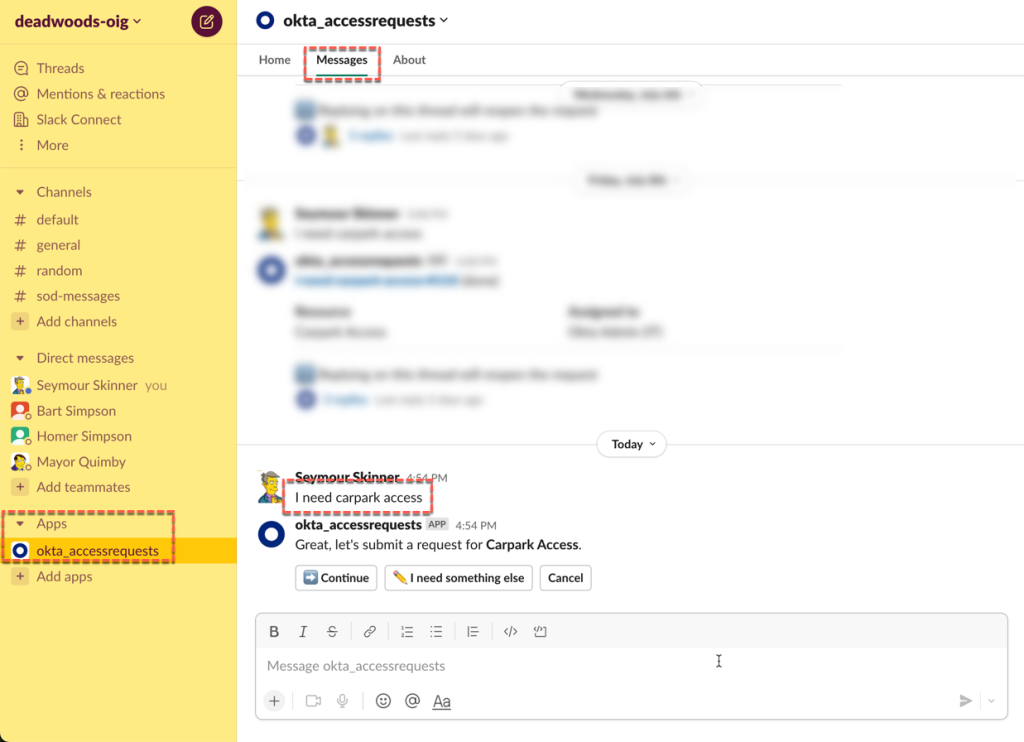
Task: Click the Message okta_accessrequests input field
Action: (x=631, y=666)
